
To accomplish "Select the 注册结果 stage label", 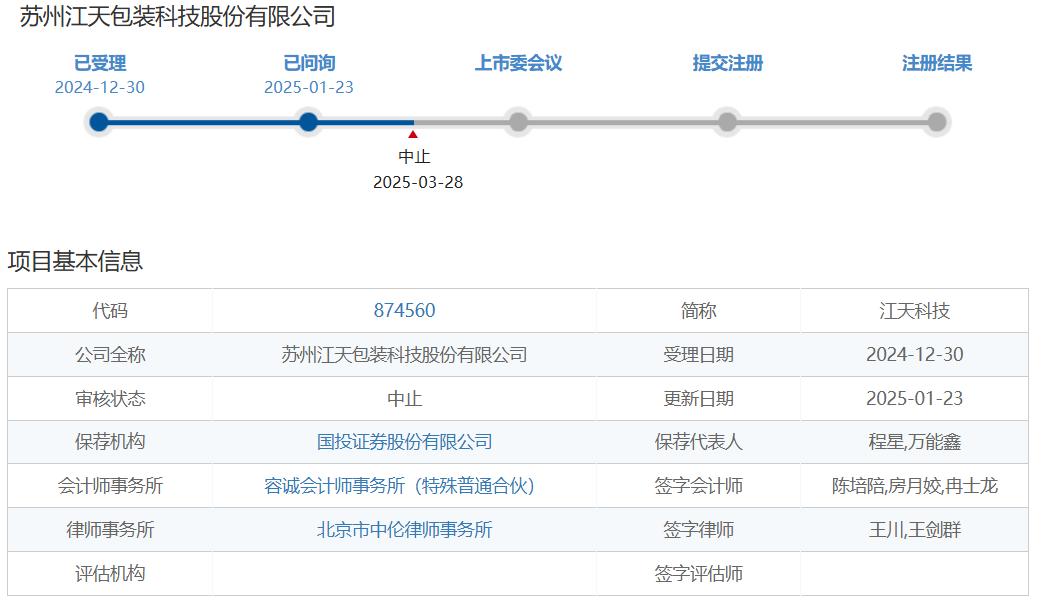I will (937, 63).
